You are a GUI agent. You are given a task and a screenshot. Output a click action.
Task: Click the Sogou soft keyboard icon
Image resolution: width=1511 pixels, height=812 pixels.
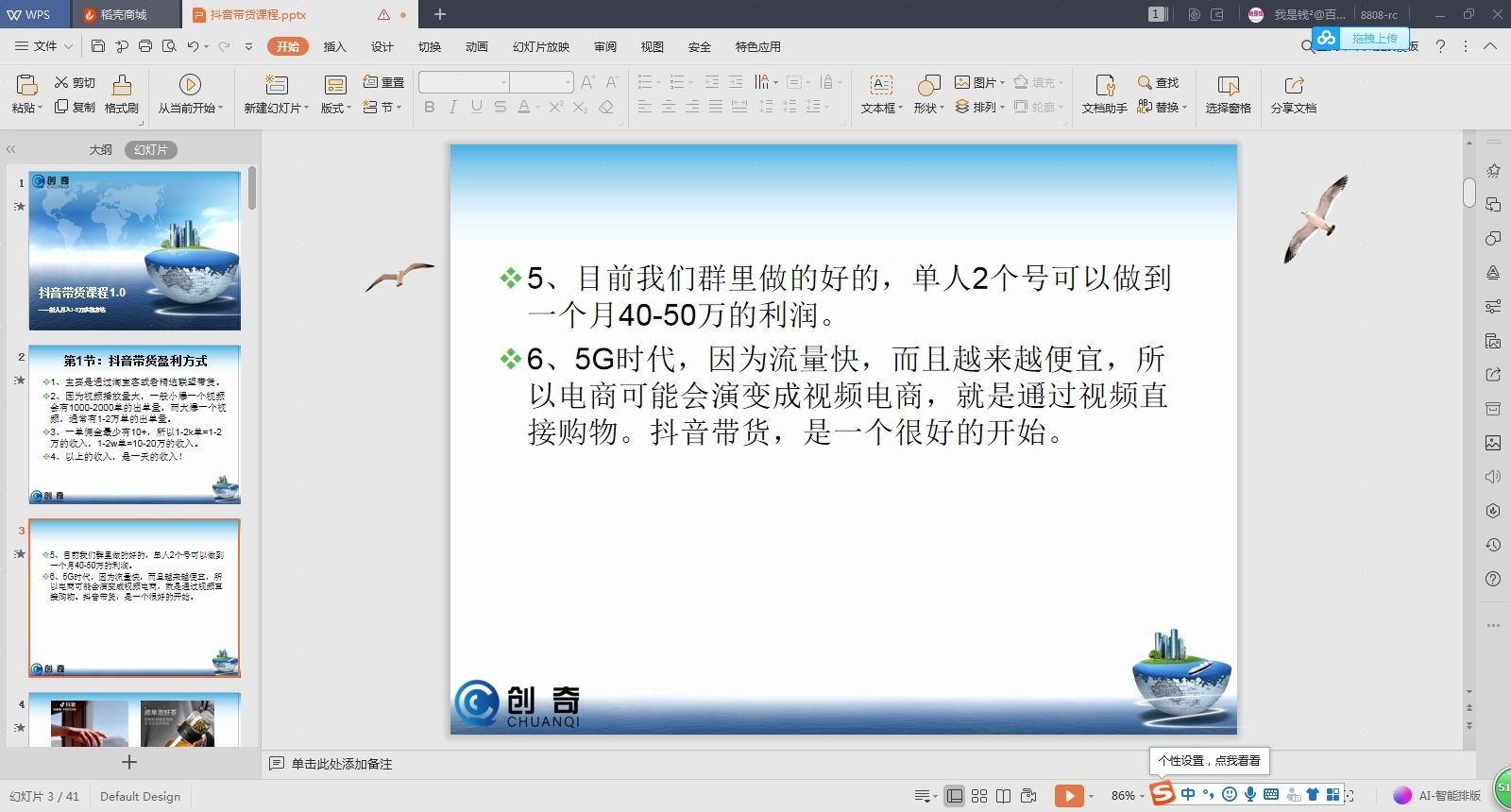[x=1271, y=794]
